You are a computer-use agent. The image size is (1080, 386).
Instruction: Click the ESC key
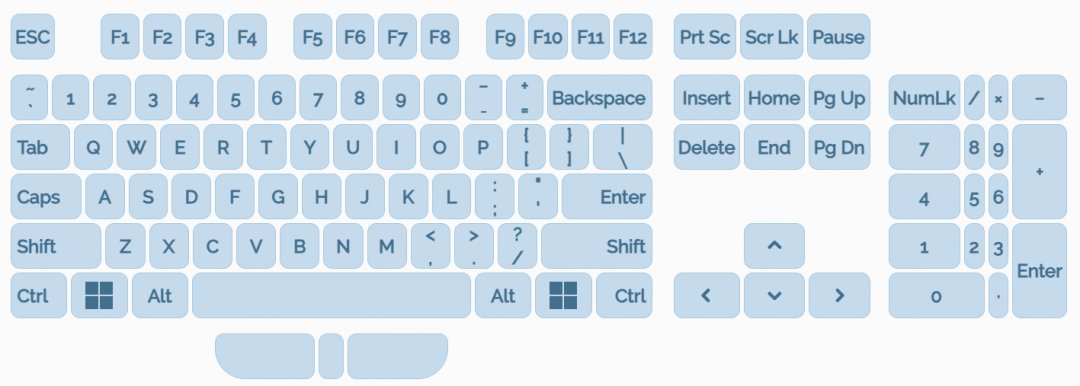[x=32, y=37]
